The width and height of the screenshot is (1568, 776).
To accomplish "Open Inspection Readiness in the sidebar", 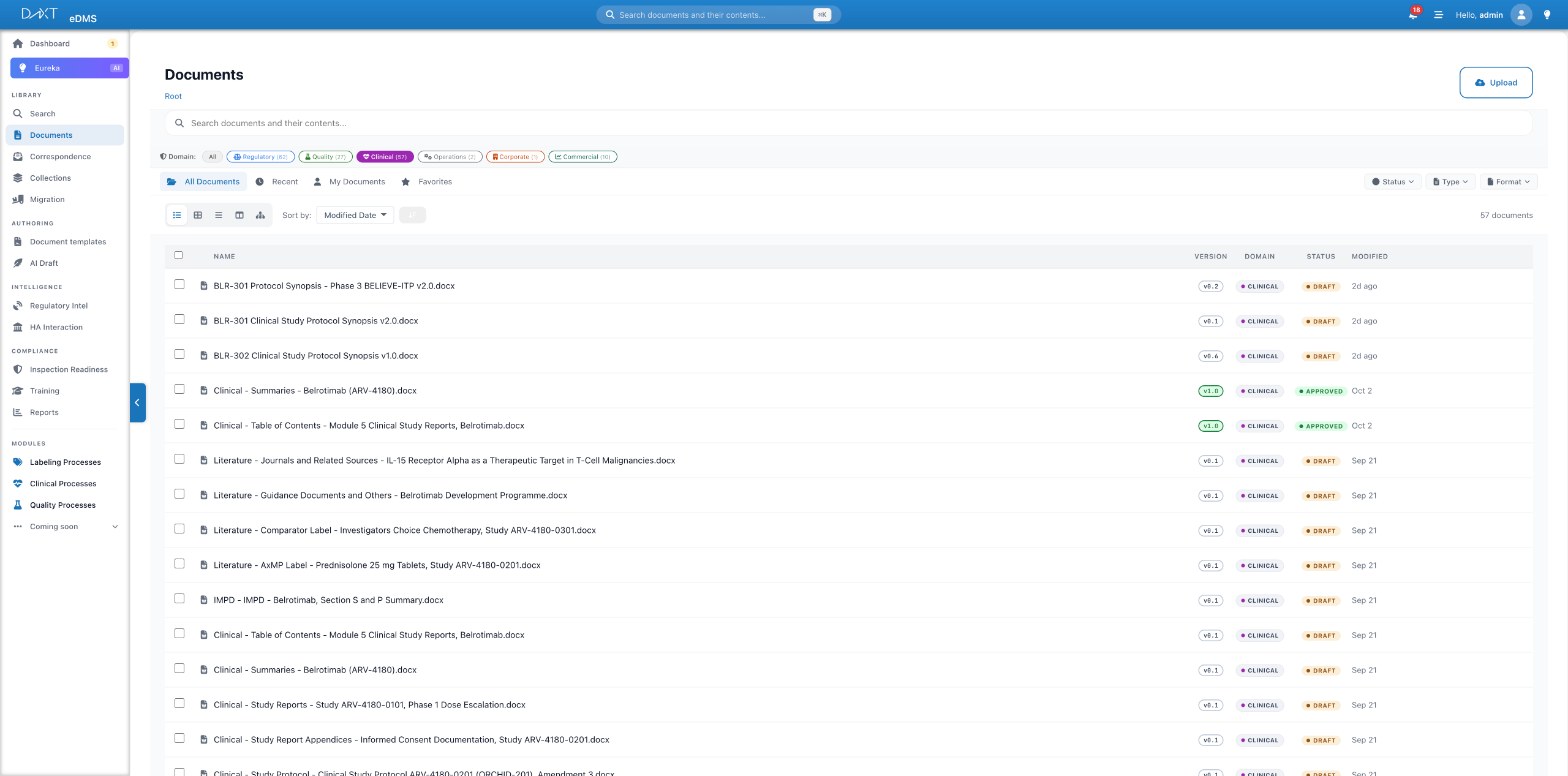I will point(65,369).
